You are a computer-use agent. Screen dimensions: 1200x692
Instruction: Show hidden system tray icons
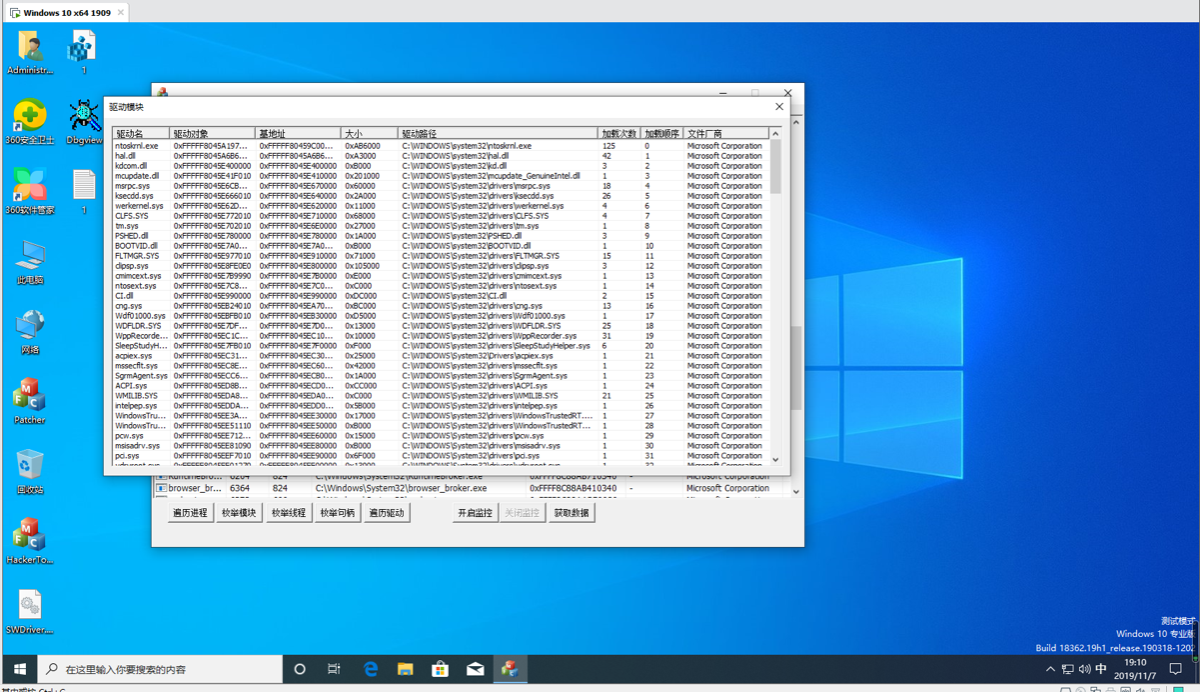point(1050,669)
